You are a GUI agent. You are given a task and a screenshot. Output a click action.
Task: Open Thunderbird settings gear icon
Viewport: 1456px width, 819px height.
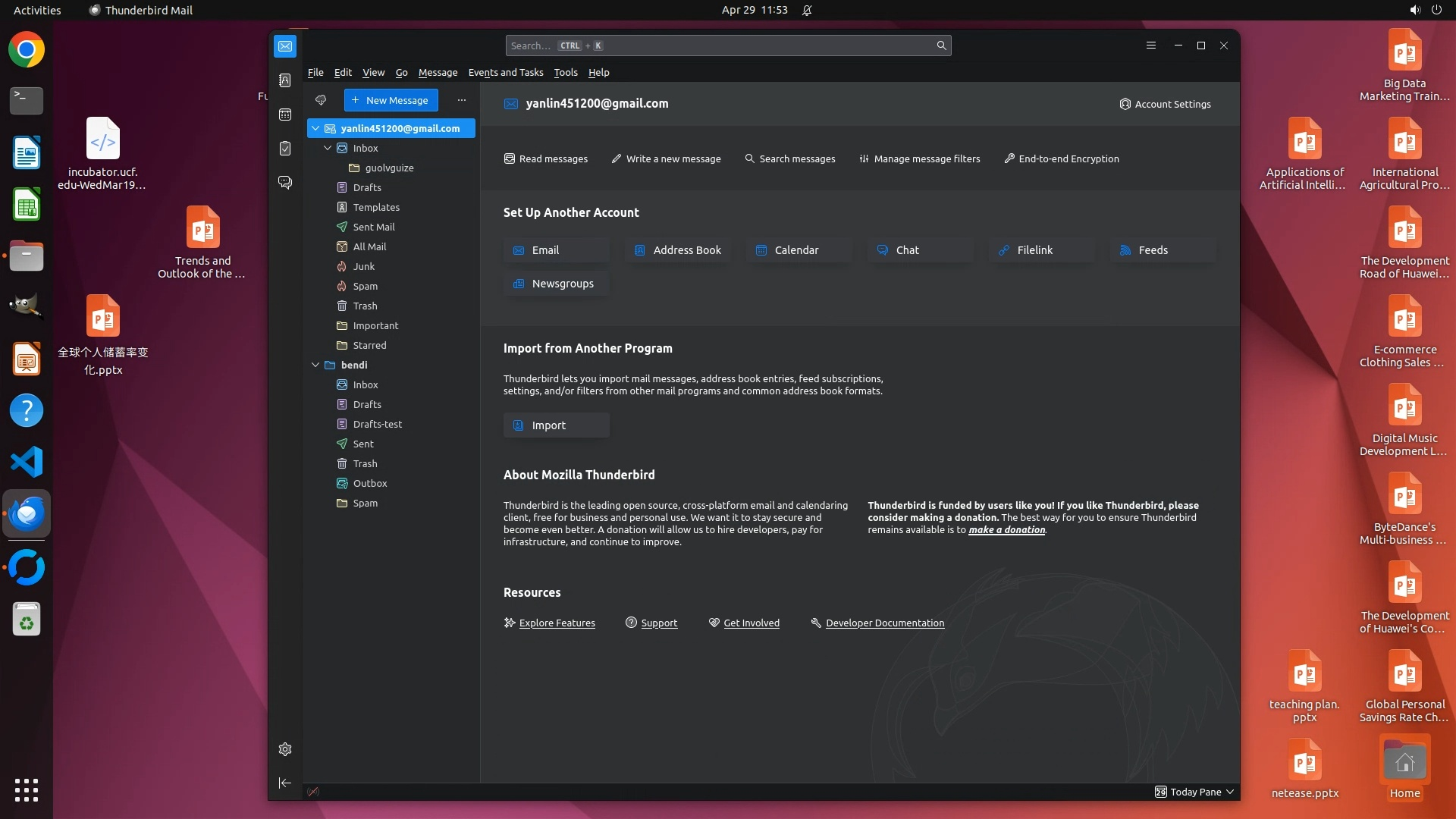pos(285,749)
